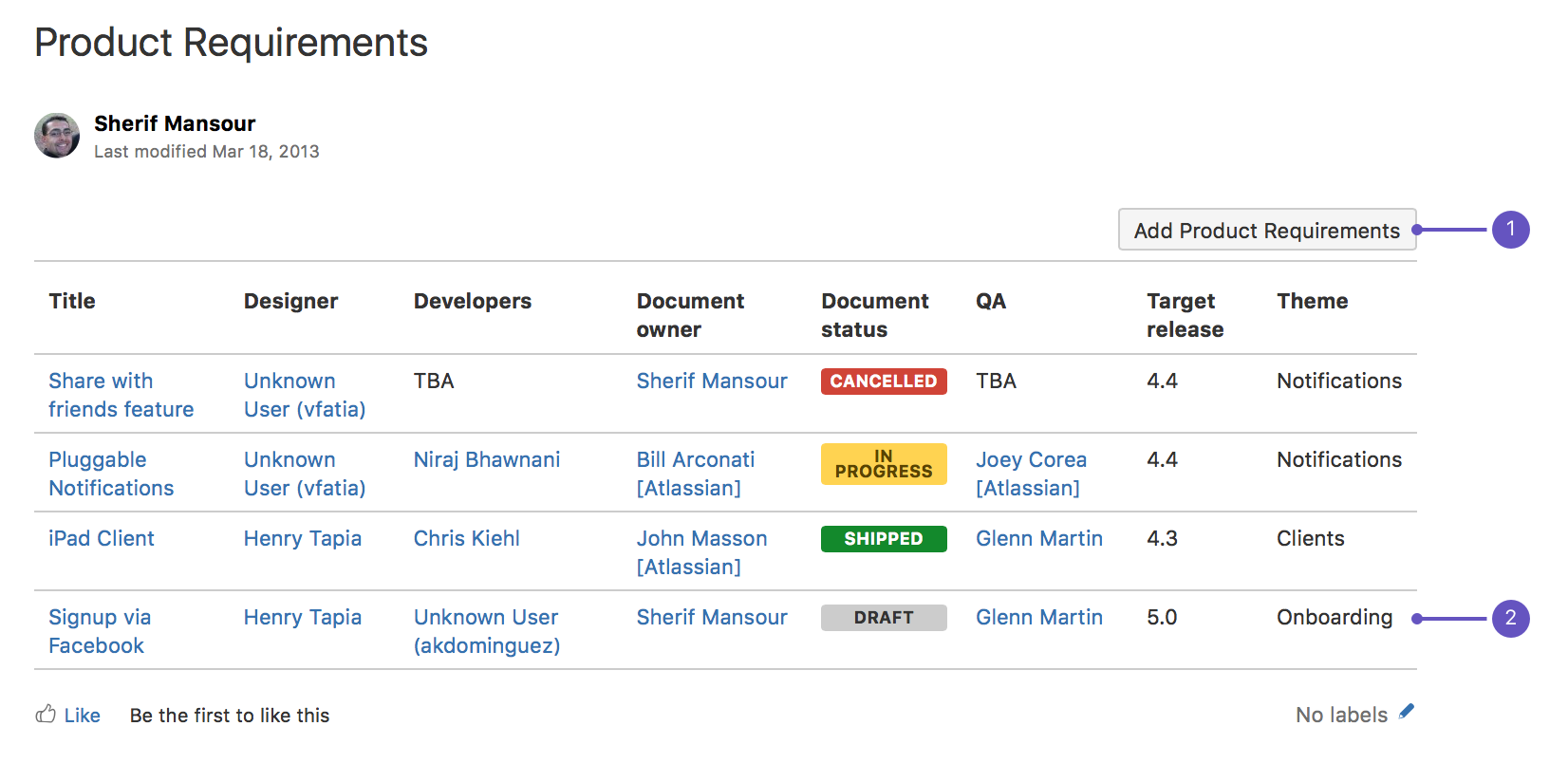Click the Developers column header

click(x=473, y=301)
